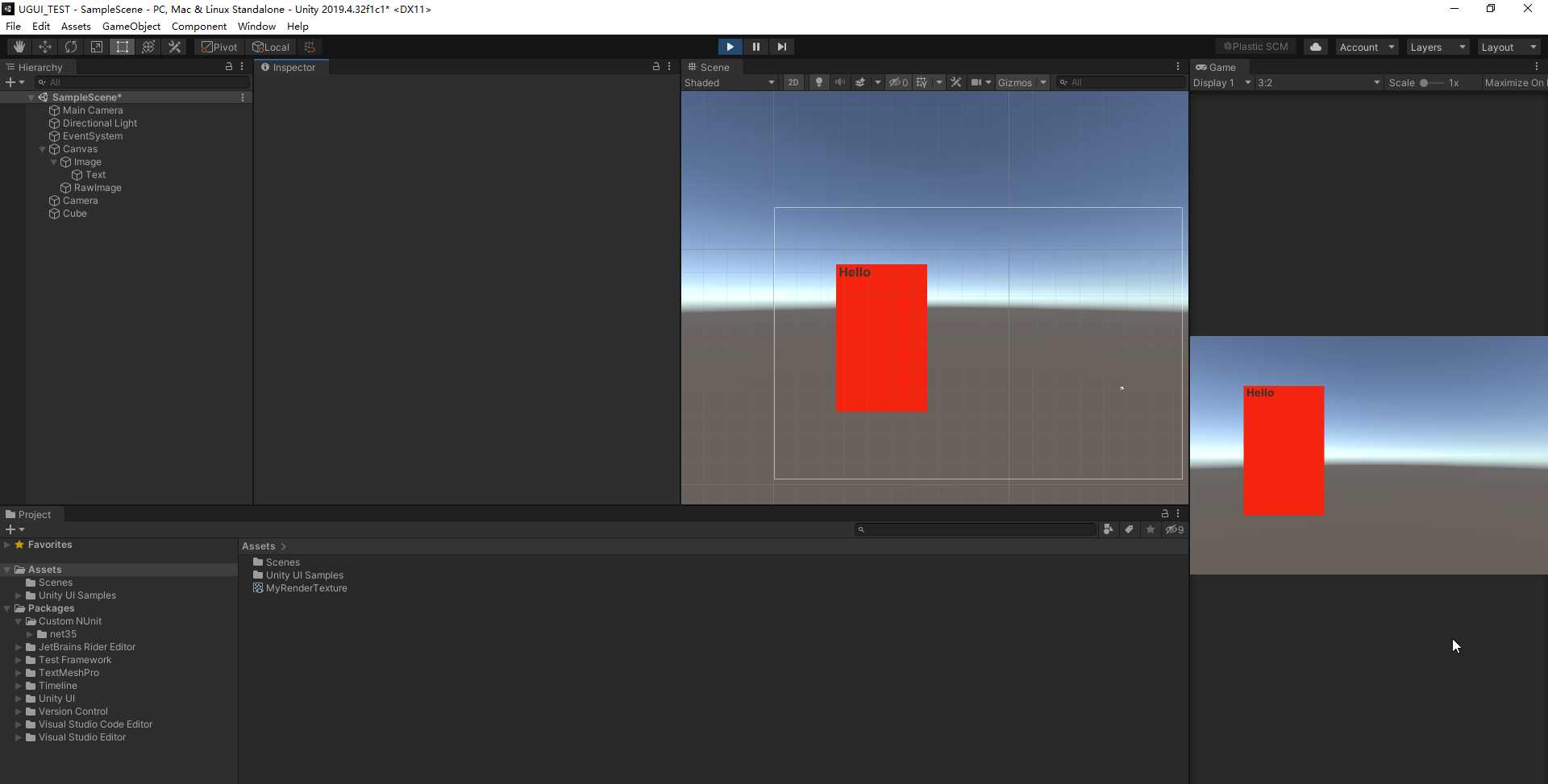Toggle grid snapping icon in toolbar
This screenshot has width=1548, height=784.
point(310,47)
